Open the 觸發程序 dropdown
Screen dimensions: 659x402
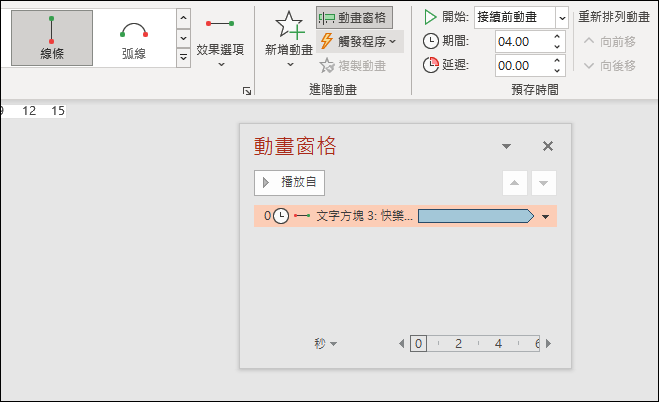360,41
